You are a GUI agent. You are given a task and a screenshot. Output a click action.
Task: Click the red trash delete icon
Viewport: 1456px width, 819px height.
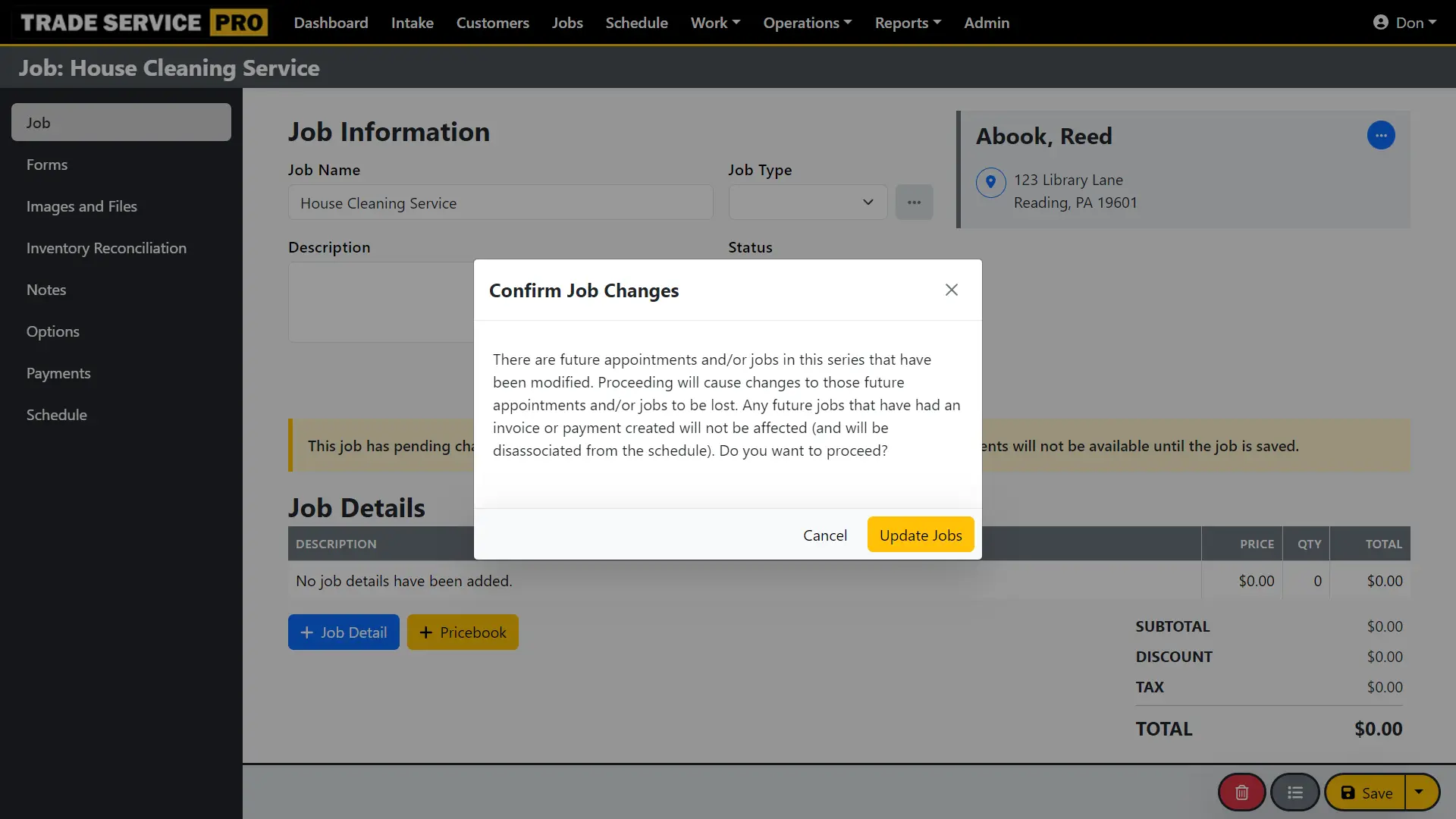1241,792
